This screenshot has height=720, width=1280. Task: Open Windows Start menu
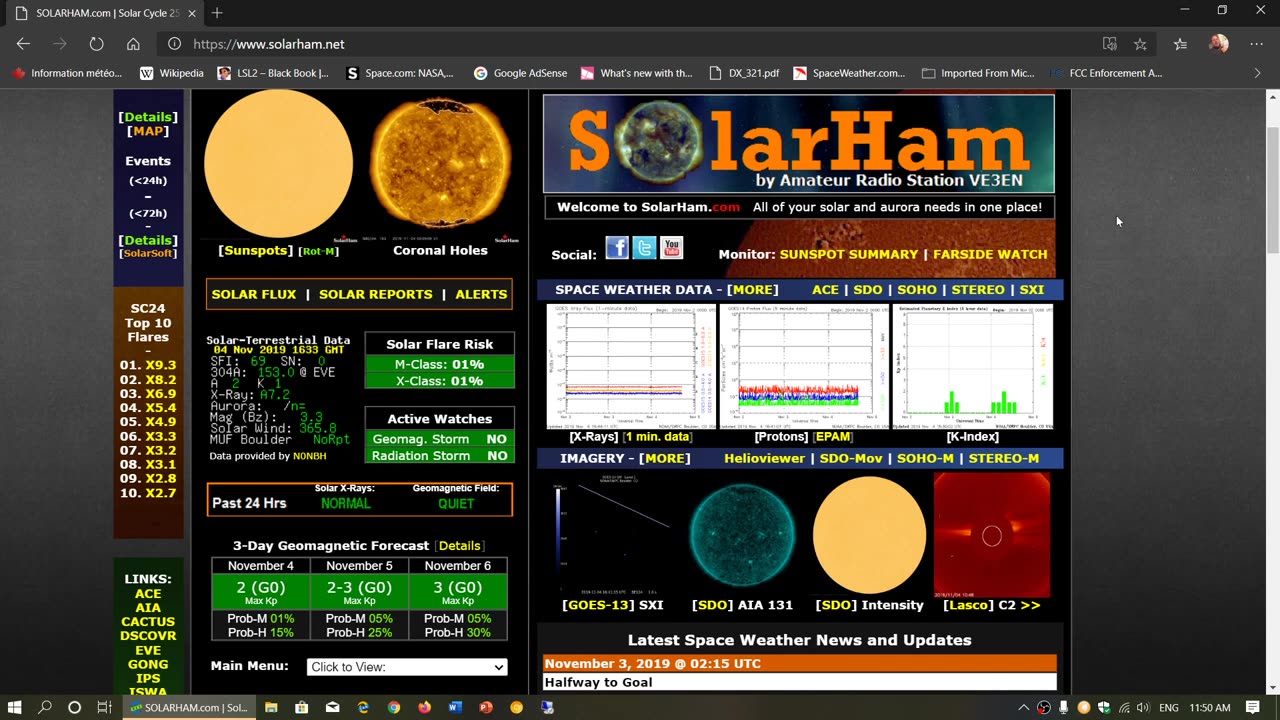15,707
